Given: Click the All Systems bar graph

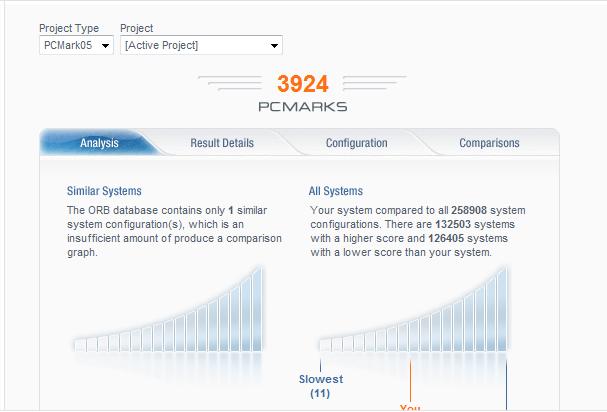Looking at the screenshot, I should 413,309.
